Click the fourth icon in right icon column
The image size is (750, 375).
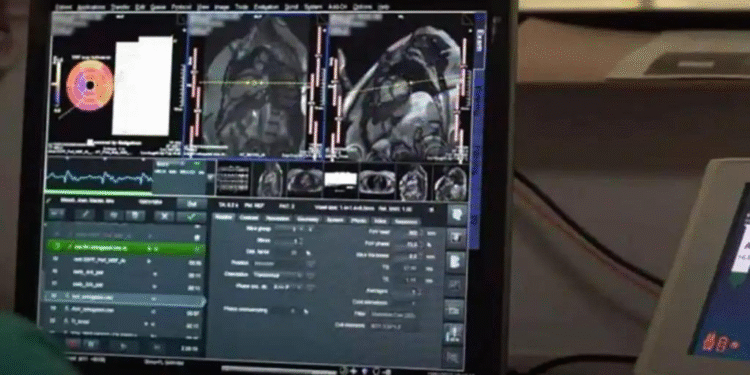coord(454,285)
